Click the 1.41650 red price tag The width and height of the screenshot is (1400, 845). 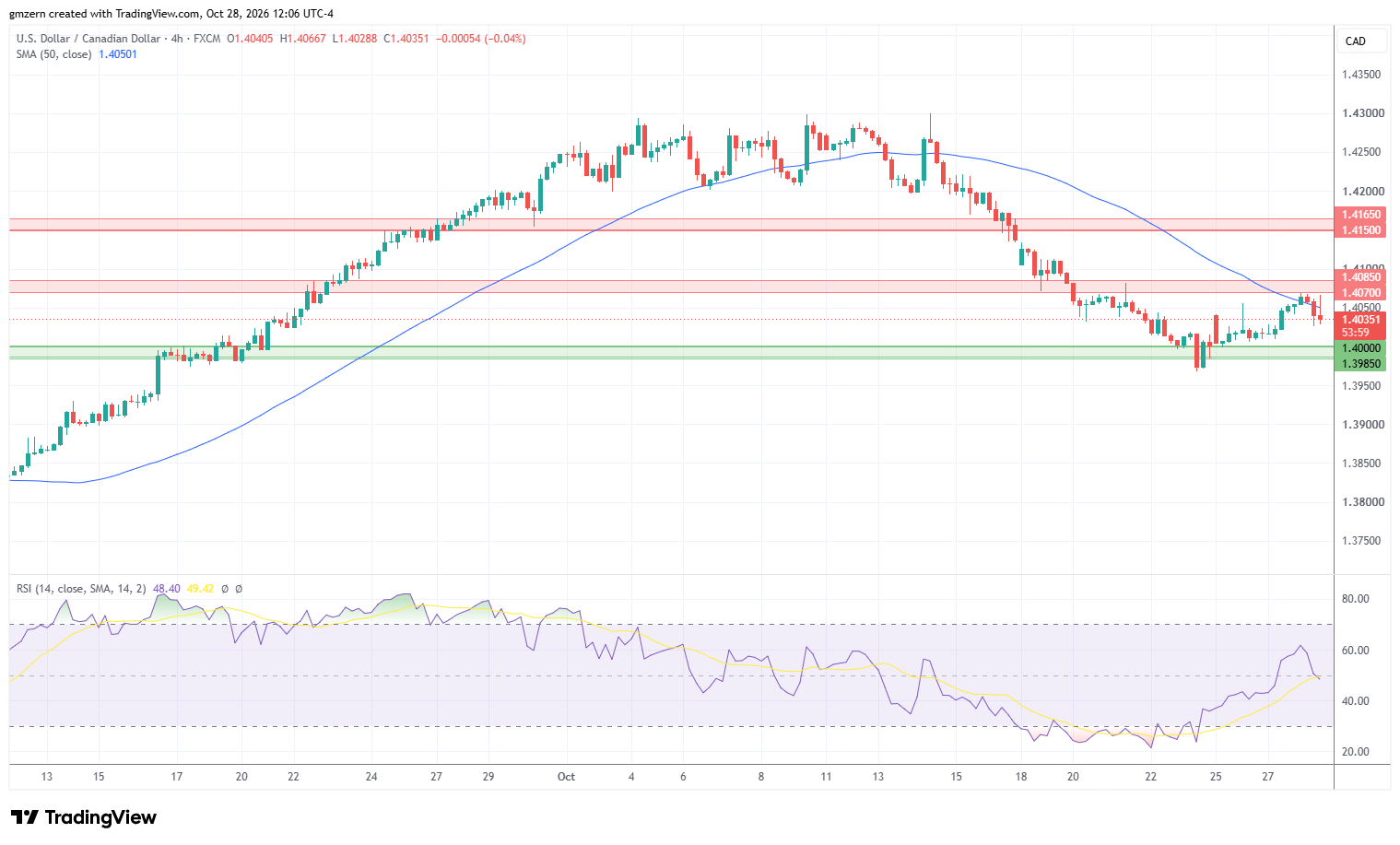[x=1360, y=215]
